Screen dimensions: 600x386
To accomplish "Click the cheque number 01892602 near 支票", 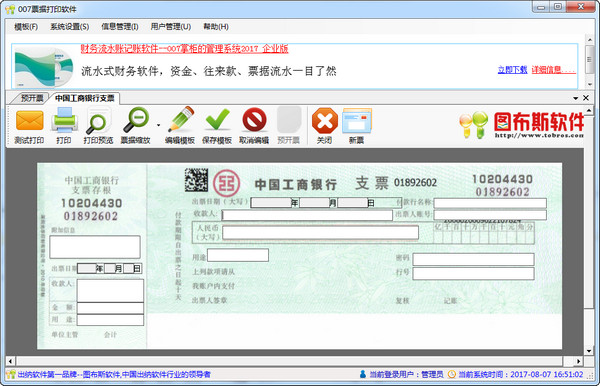I will pos(416,183).
